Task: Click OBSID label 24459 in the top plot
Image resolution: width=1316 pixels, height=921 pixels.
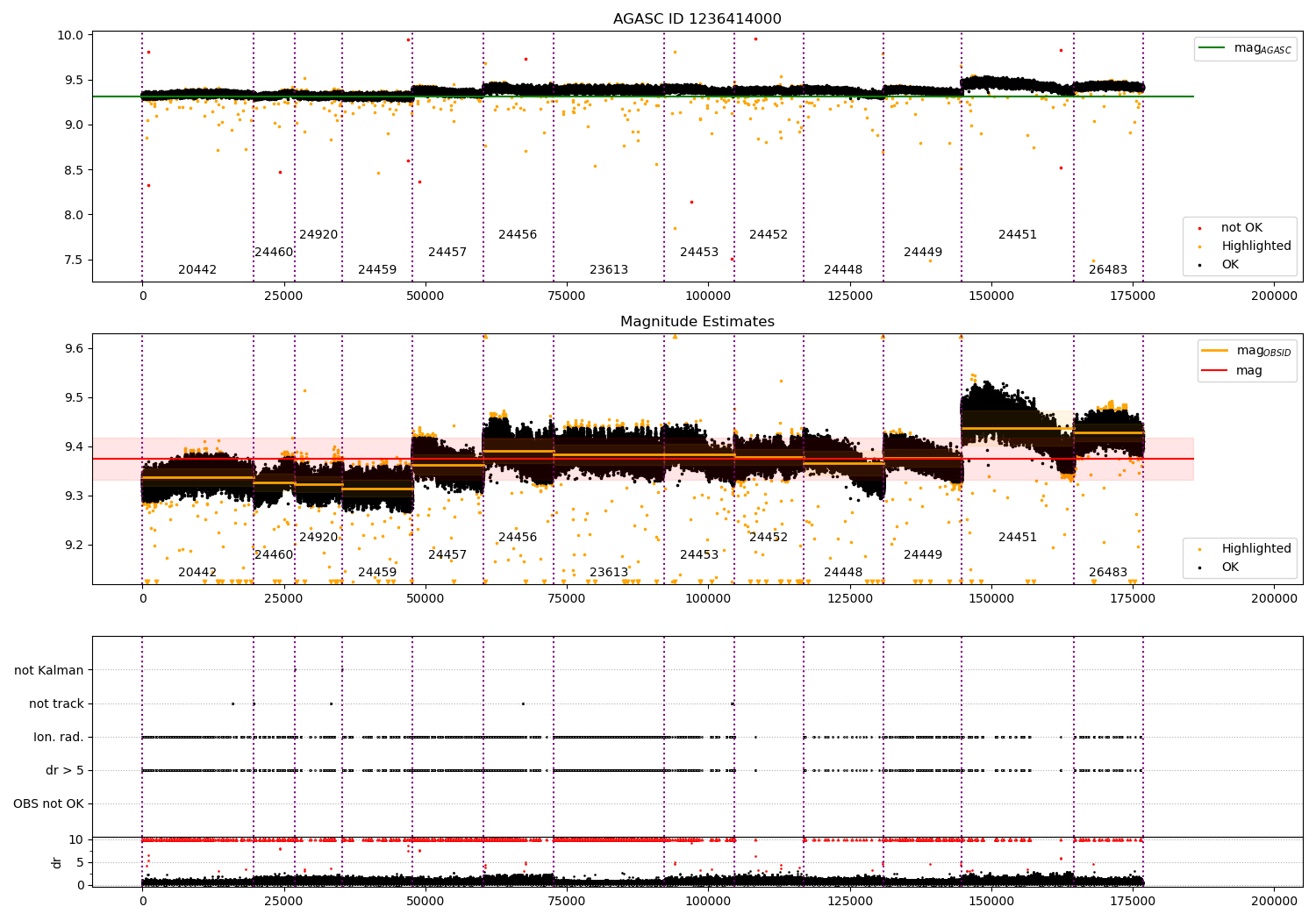Action: [x=377, y=270]
